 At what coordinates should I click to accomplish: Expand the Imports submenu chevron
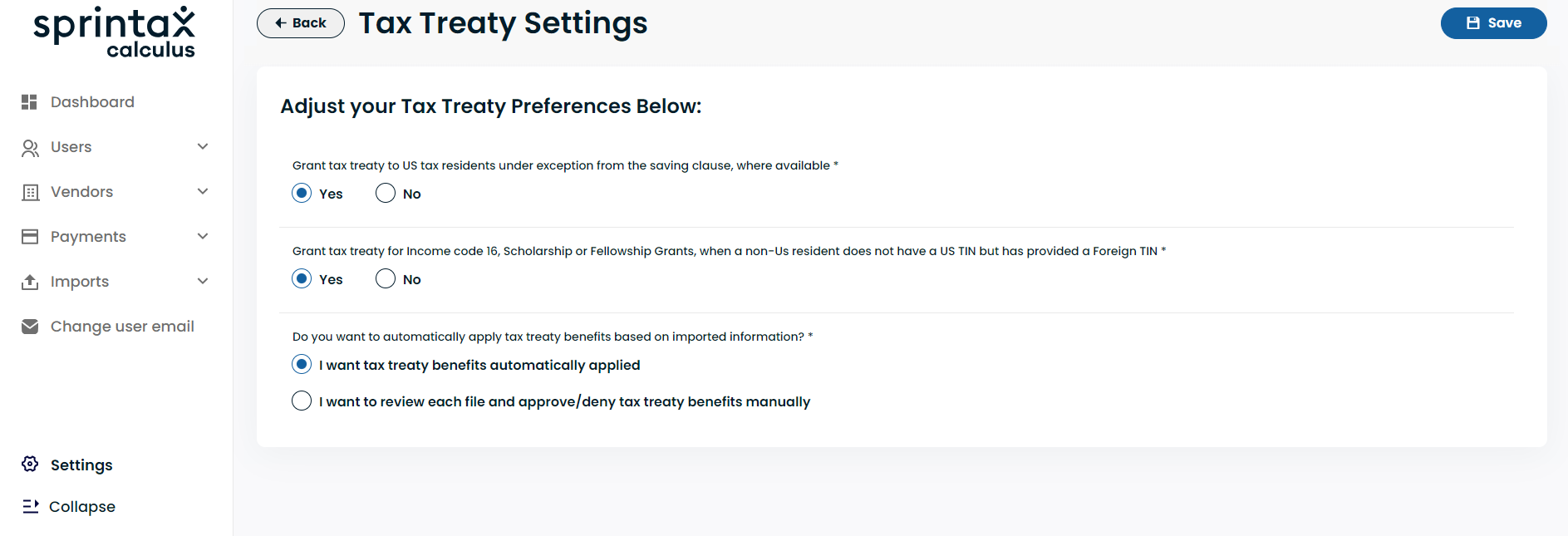(x=203, y=282)
